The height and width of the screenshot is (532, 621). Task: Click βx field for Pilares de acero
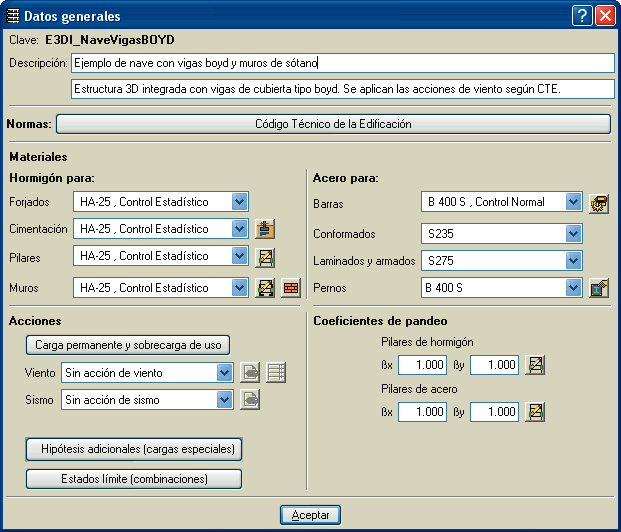(x=423, y=412)
